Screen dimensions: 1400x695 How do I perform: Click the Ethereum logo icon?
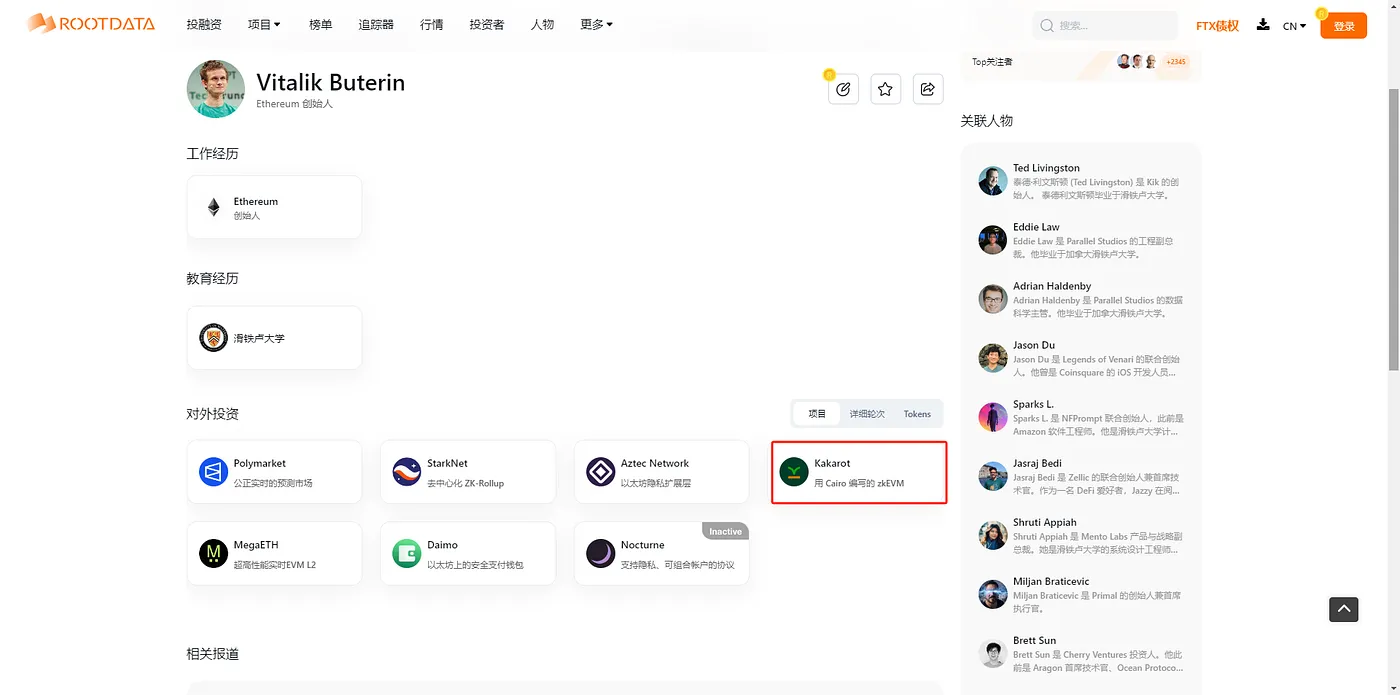point(213,207)
